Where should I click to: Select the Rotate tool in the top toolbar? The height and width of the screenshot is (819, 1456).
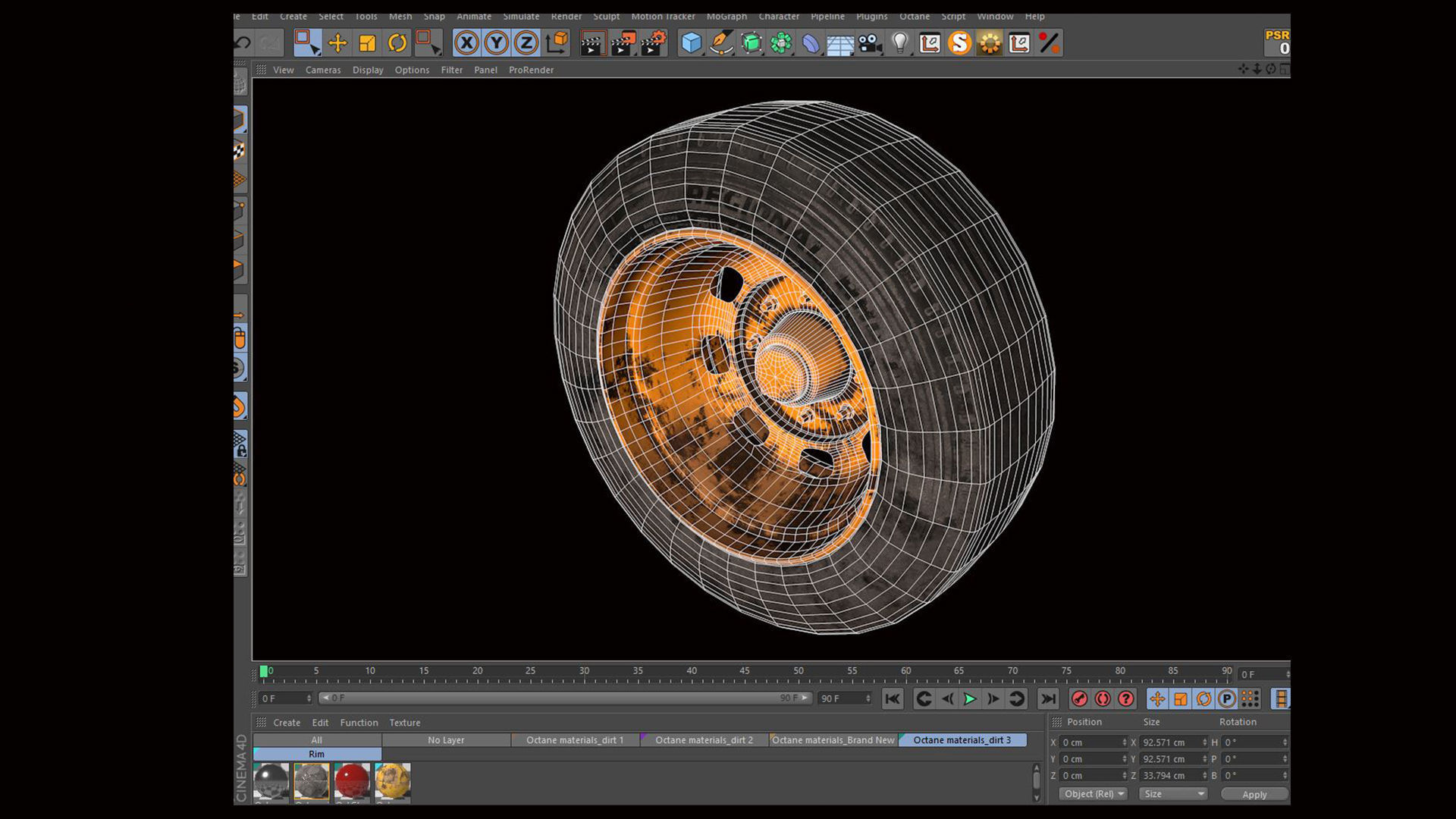397,43
